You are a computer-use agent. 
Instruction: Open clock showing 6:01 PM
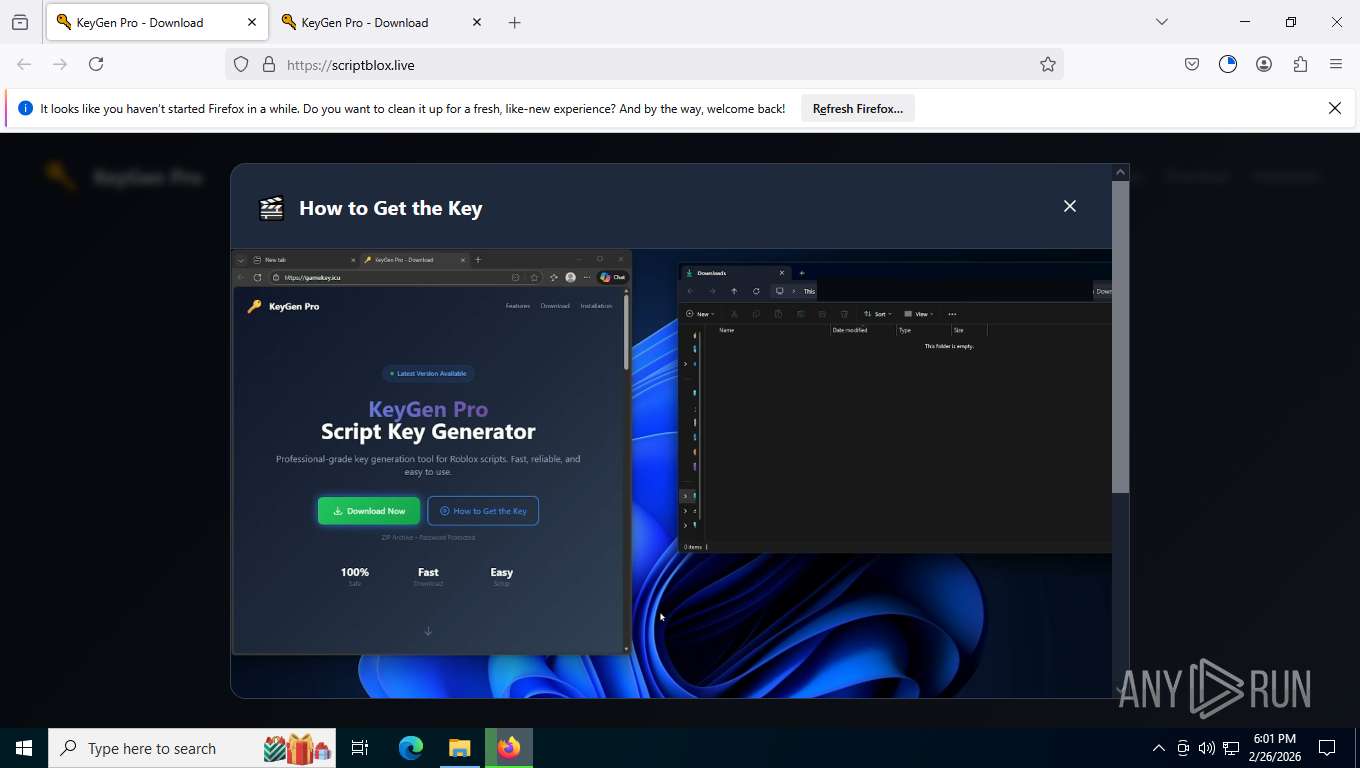1274,748
